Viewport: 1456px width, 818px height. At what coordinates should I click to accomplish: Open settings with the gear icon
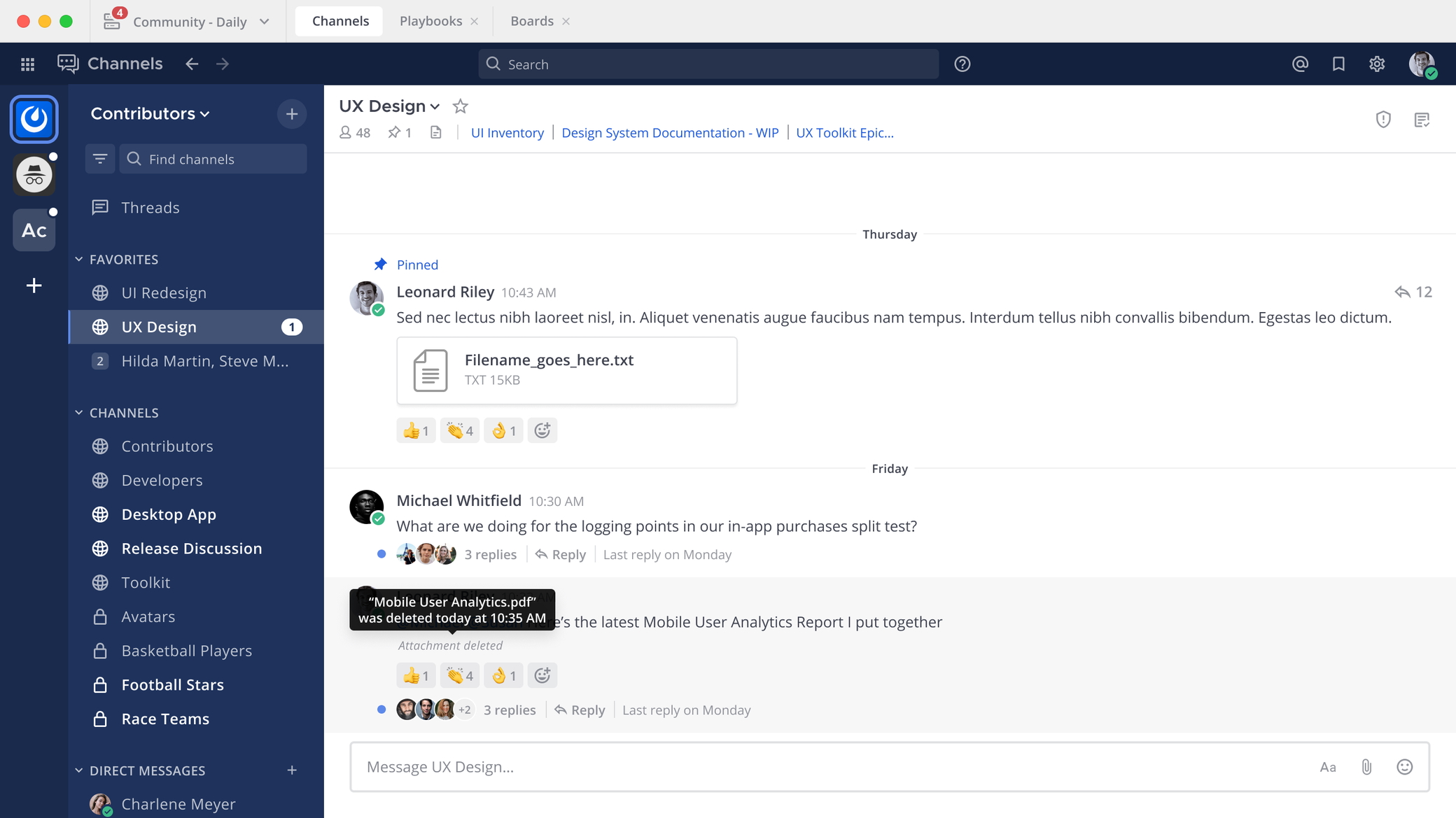tap(1376, 64)
